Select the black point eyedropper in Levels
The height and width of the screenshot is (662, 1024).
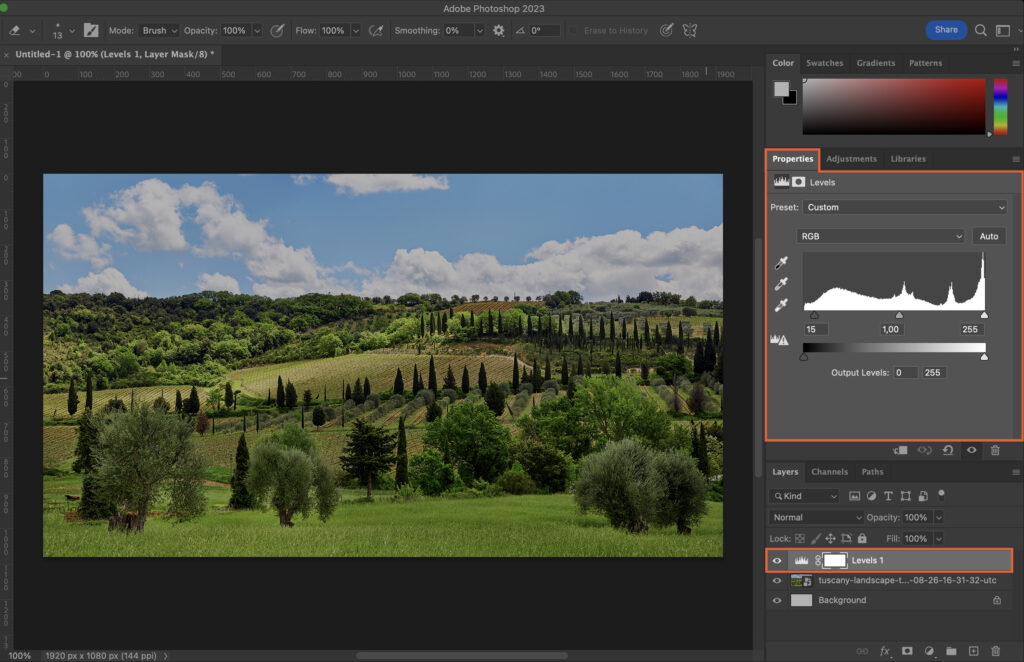[x=779, y=263]
